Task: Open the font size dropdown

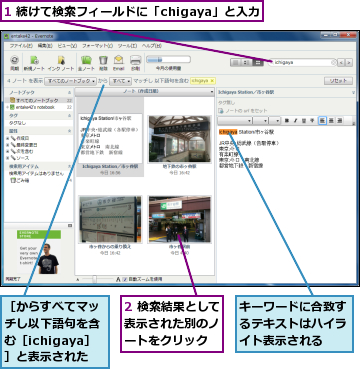Action: tap(261, 121)
